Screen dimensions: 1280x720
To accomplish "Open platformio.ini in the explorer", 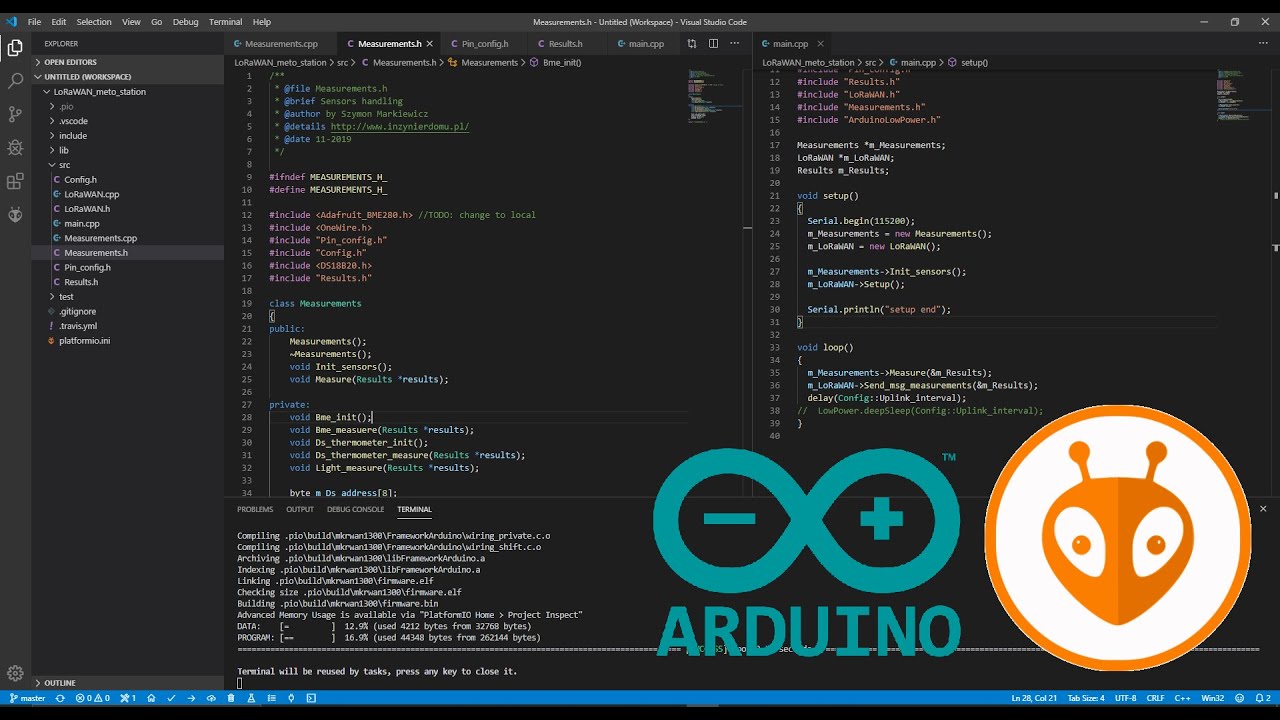I will pos(128,341).
